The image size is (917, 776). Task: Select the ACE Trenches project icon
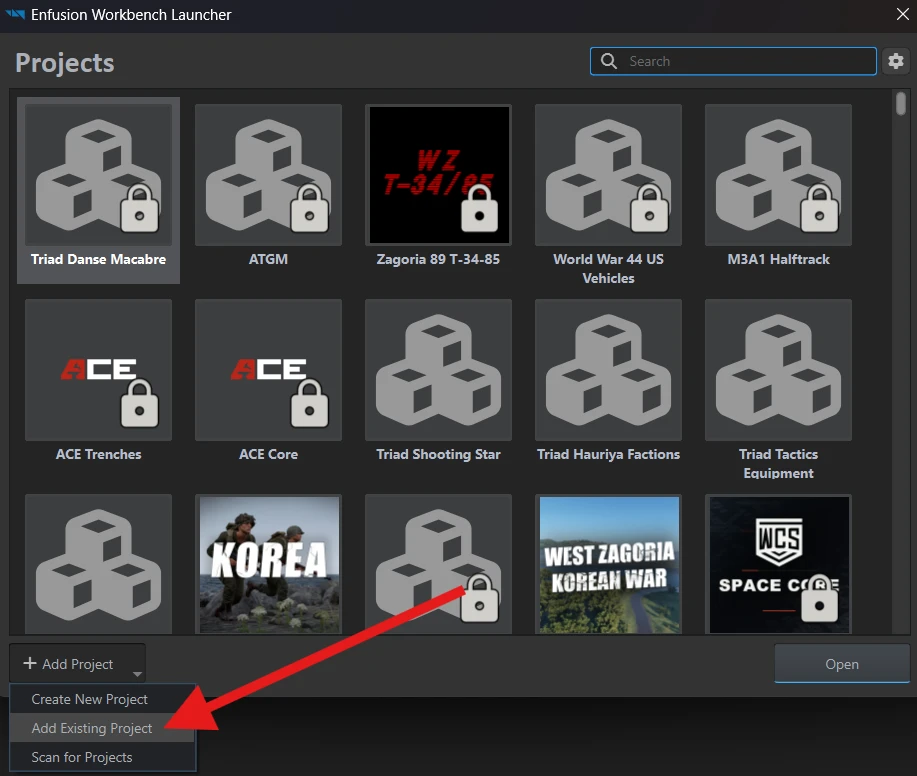pos(98,370)
